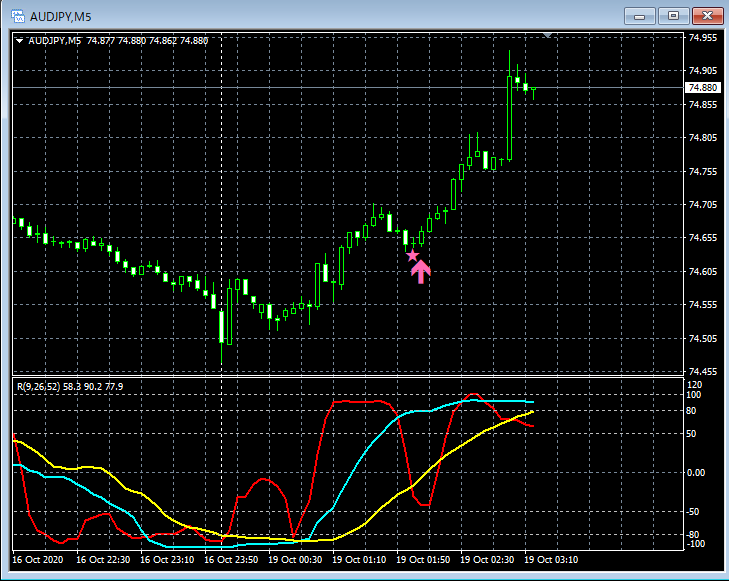Click price scale label 74.605
The image size is (729, 581).
[x=702, y=271]
